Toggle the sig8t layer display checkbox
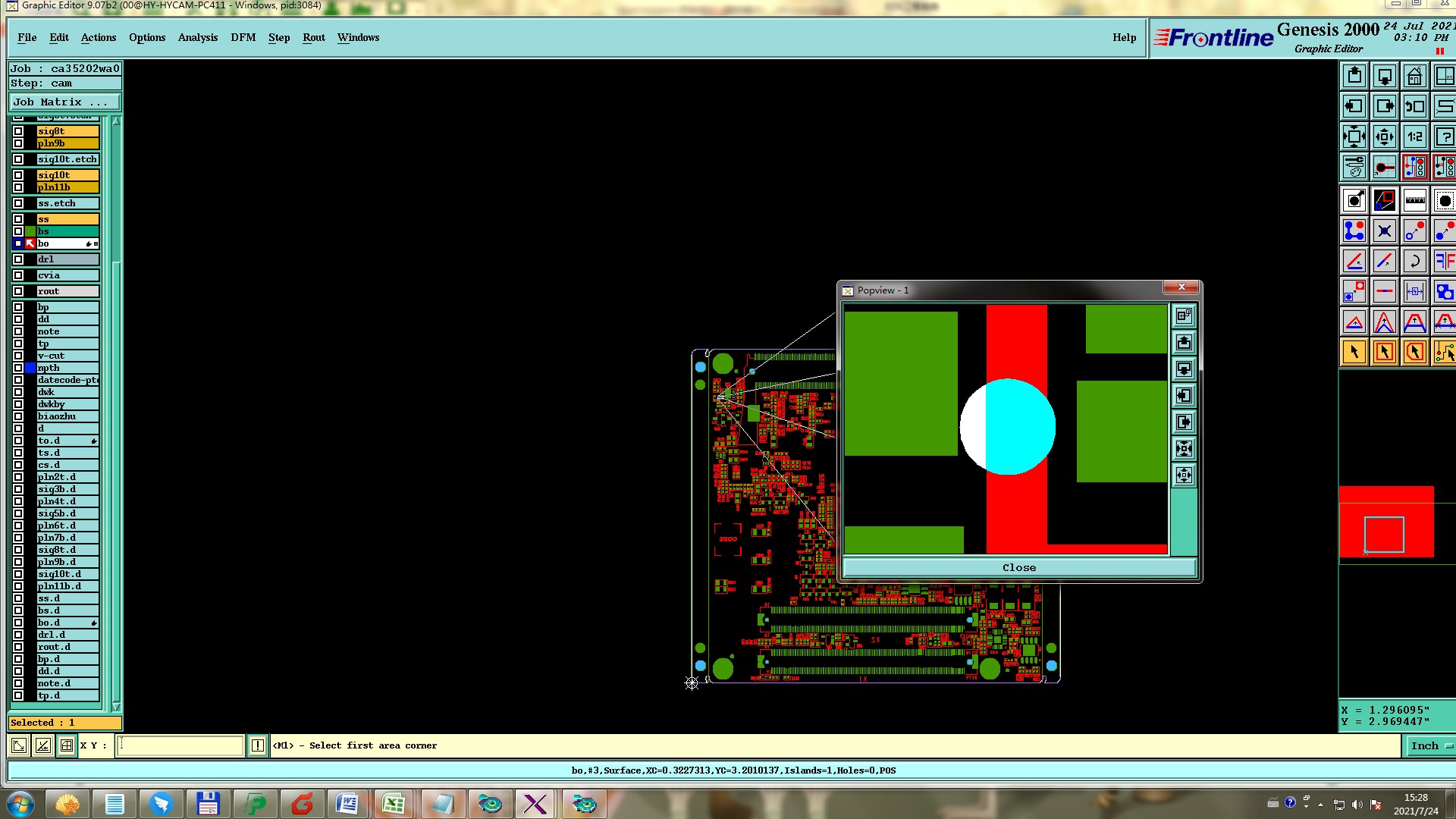 pos(18,131)
